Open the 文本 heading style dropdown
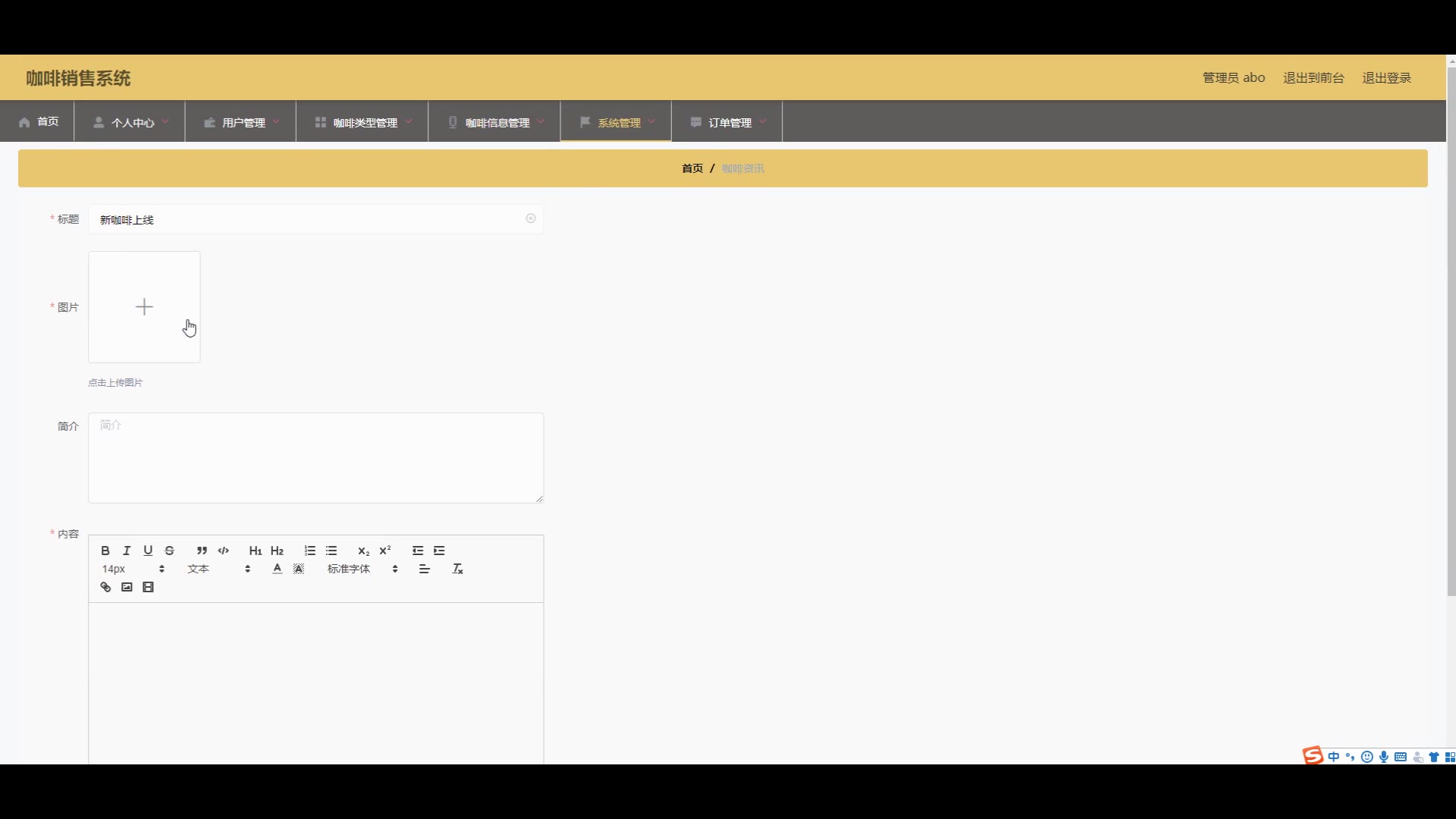Viewport: 1456px width, 819px height. click(x=218, y=569)
